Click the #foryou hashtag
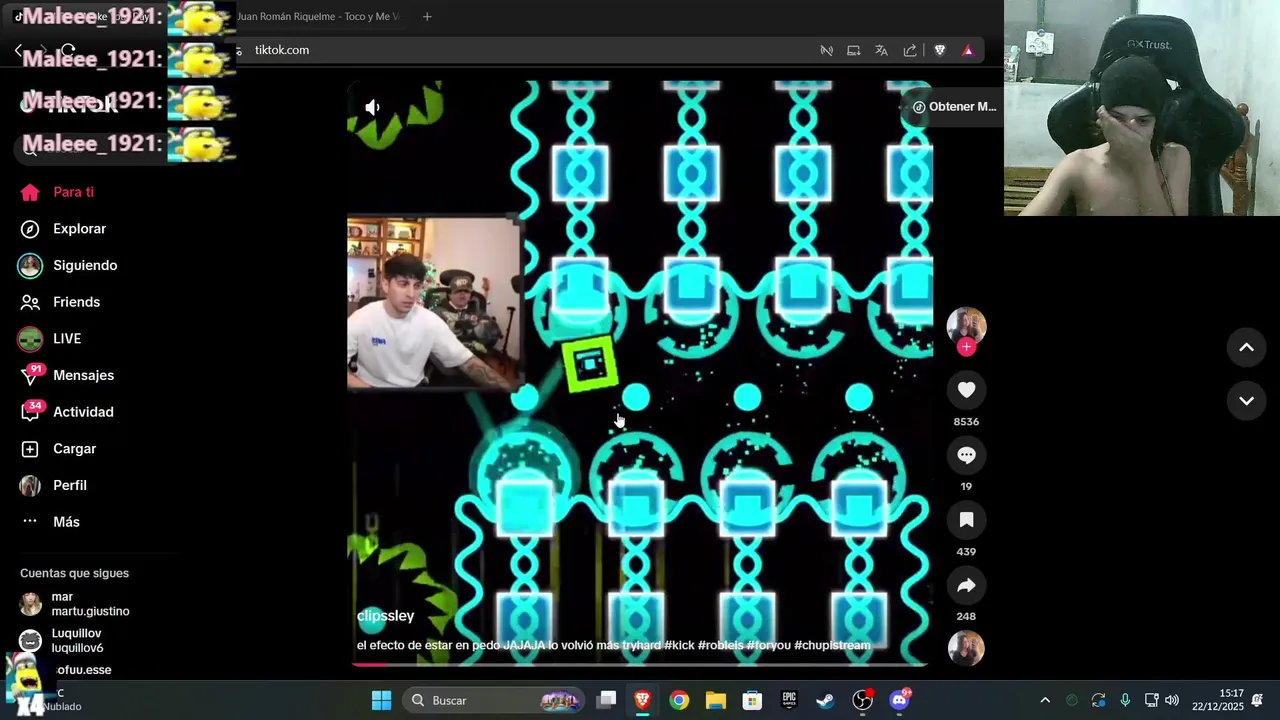This screenshot has height=720, width=1280. click(x=768, y=645)
